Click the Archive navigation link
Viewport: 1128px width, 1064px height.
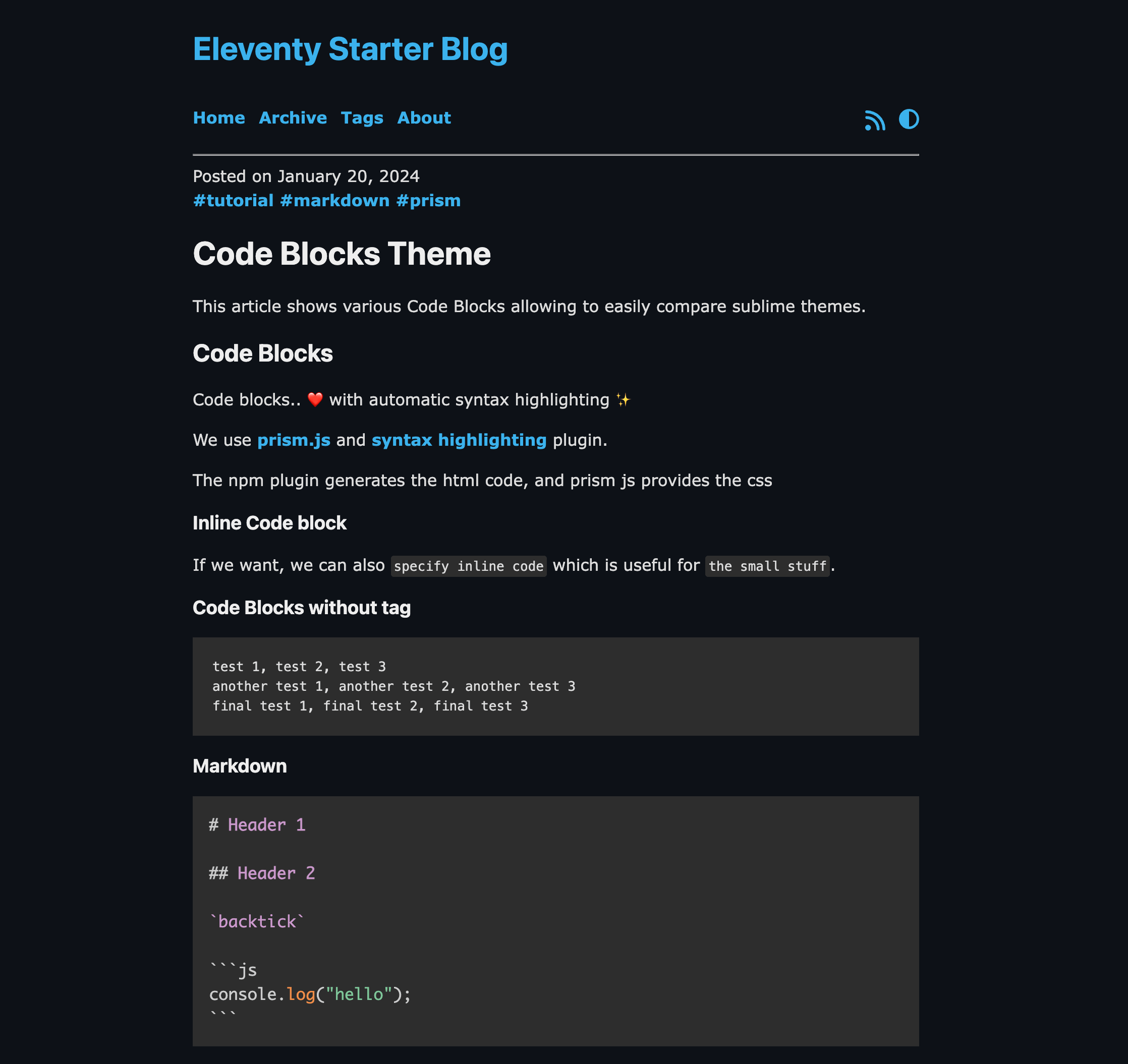tap(292, 117)
